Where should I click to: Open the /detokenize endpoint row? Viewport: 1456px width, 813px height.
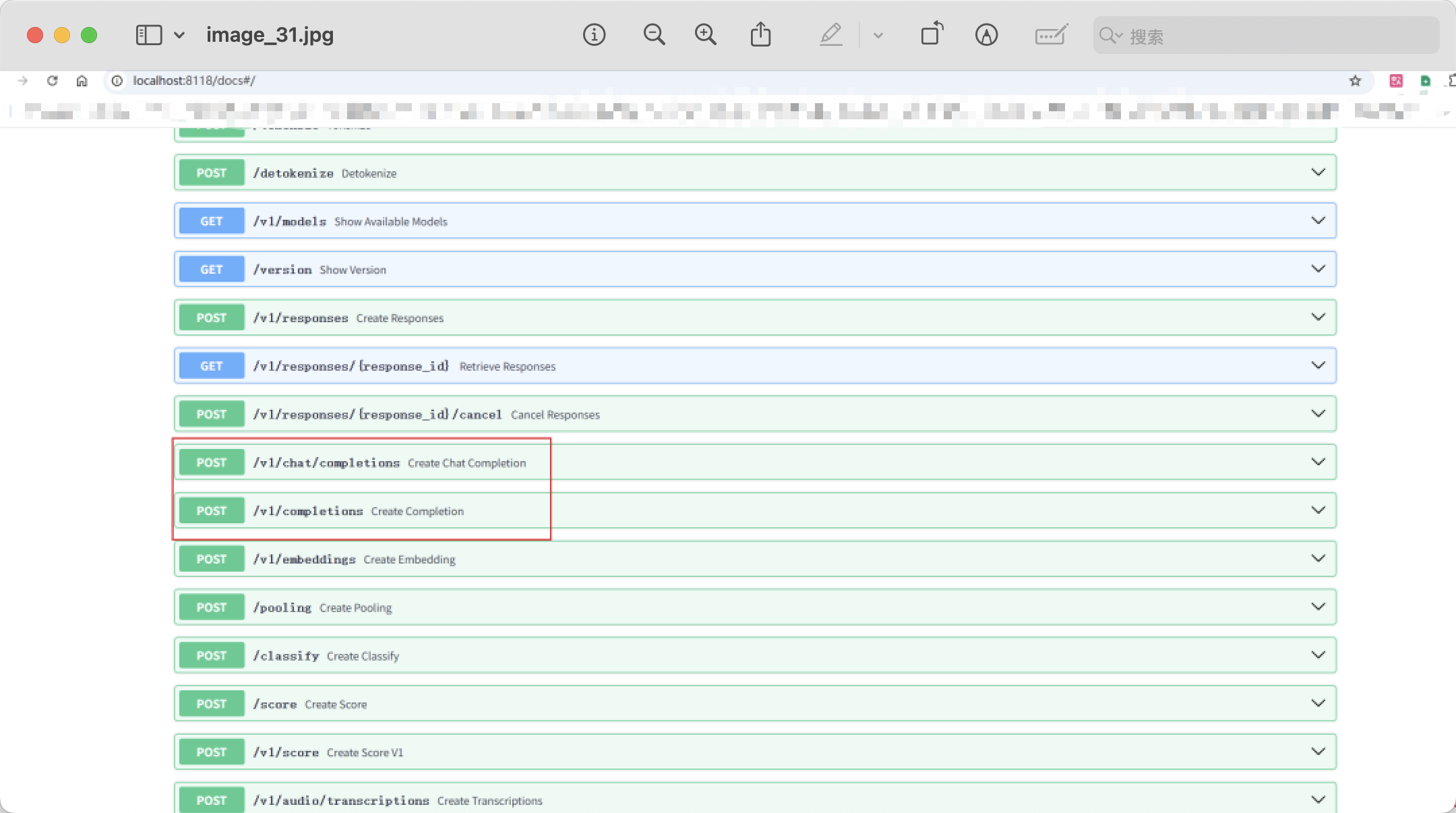[x=293, y=173]
